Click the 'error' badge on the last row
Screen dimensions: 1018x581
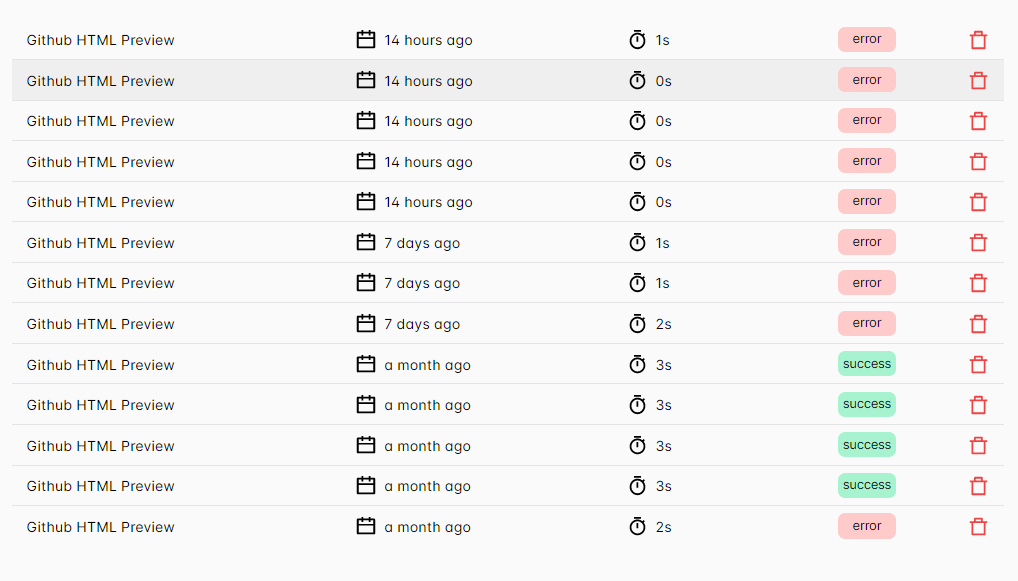tap(866, 525)
